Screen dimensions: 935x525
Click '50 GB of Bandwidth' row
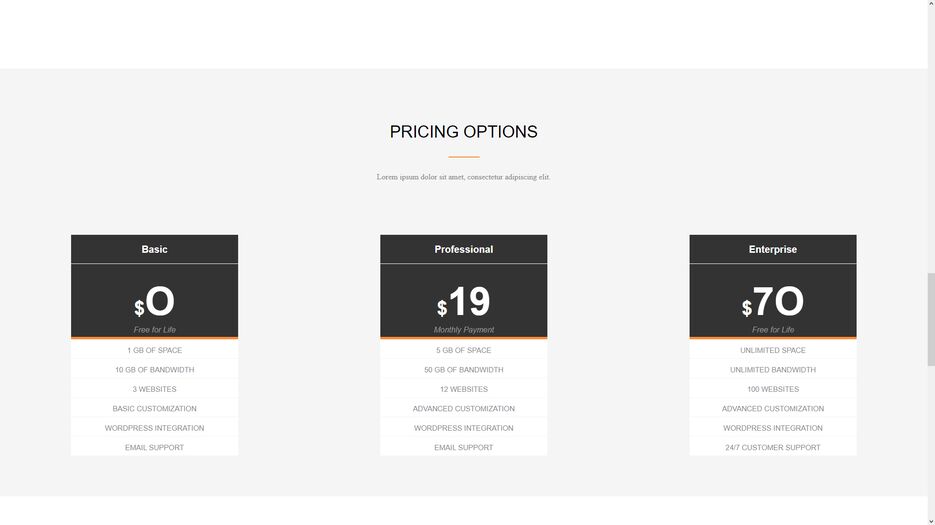463,370
